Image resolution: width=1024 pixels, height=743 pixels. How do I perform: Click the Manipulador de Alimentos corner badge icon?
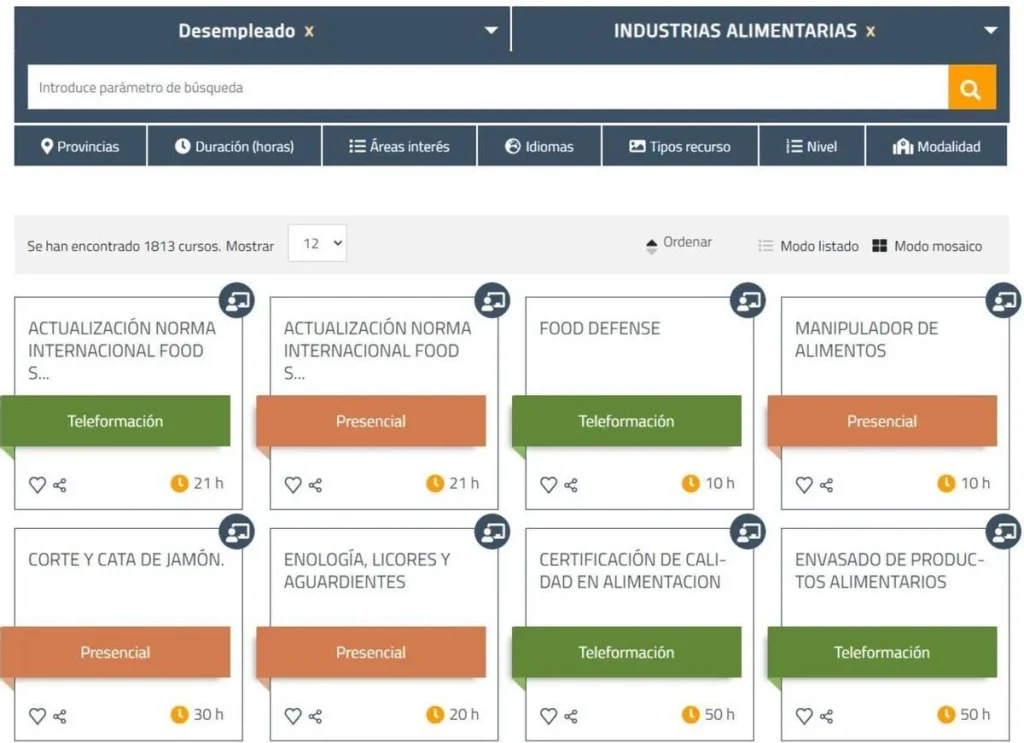click(x=1004, y=300)
